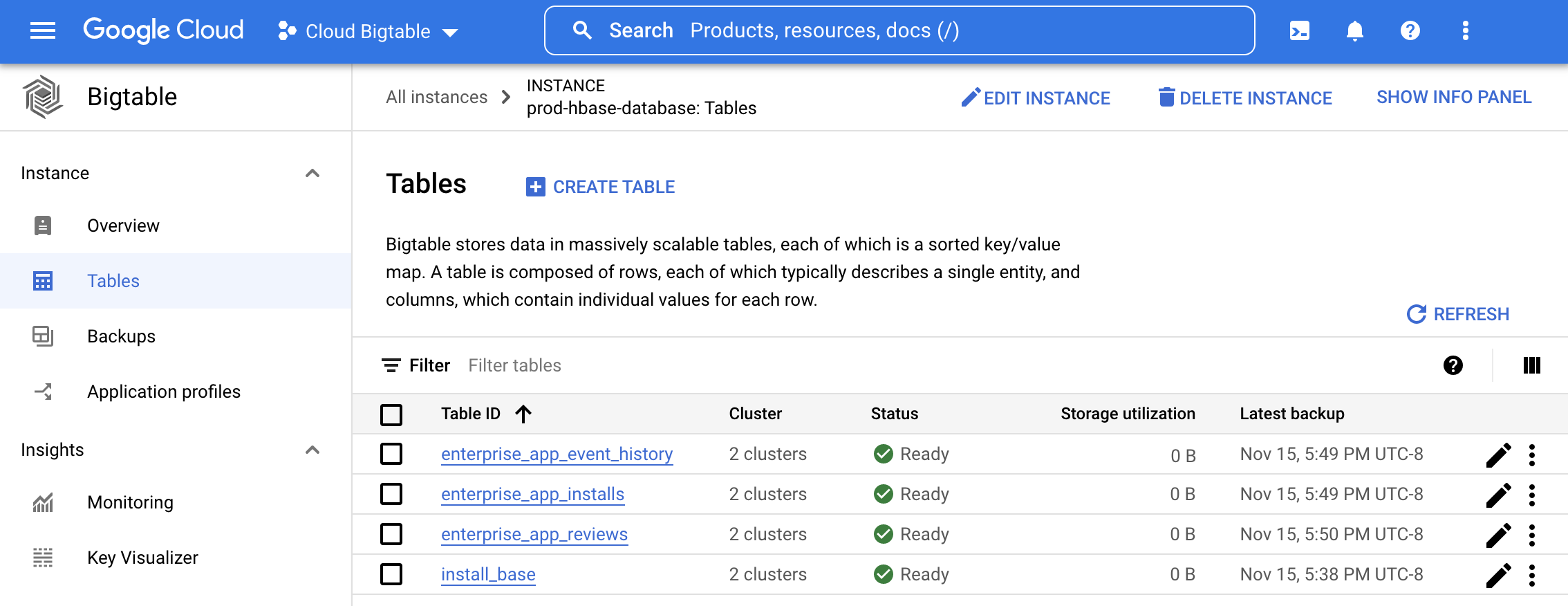Screen dimensions: 1568x606
Task: Open the notifications bell
Action: coord(1354,30)
